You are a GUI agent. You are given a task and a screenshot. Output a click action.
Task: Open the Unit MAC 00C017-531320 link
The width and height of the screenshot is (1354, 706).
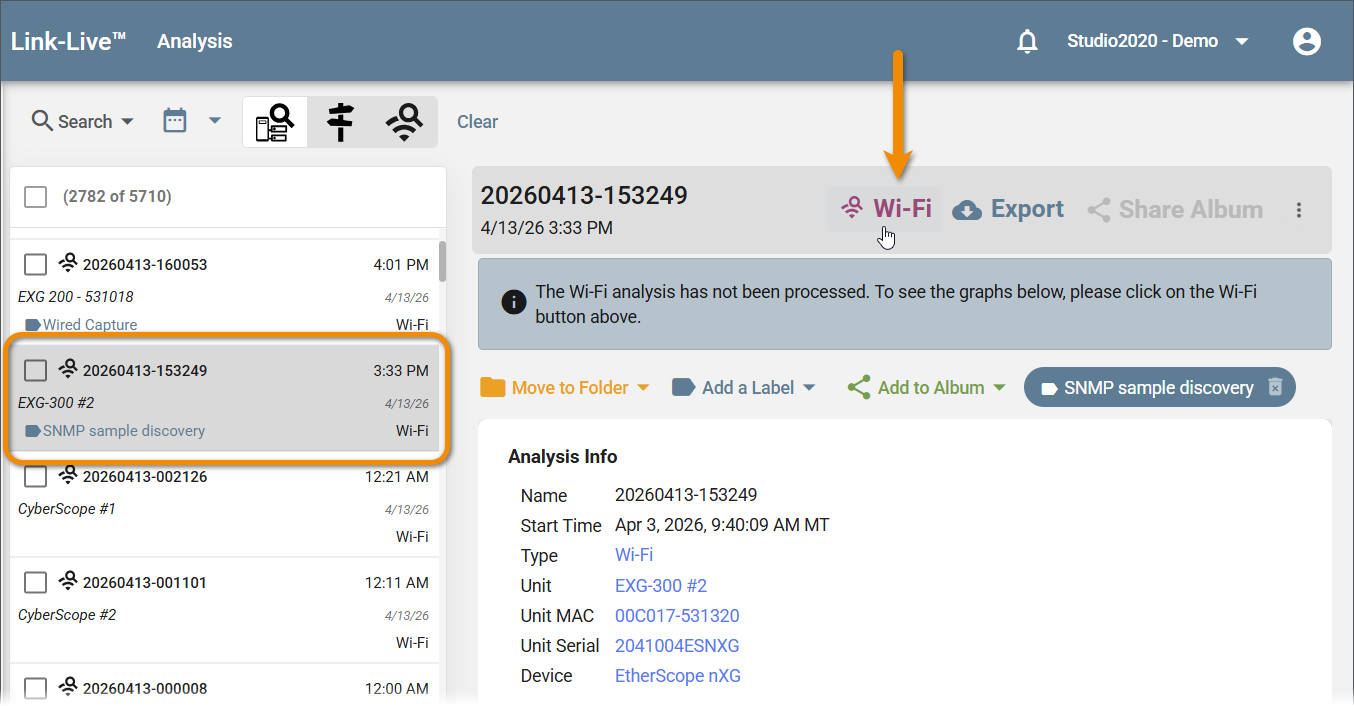(677, 615)
